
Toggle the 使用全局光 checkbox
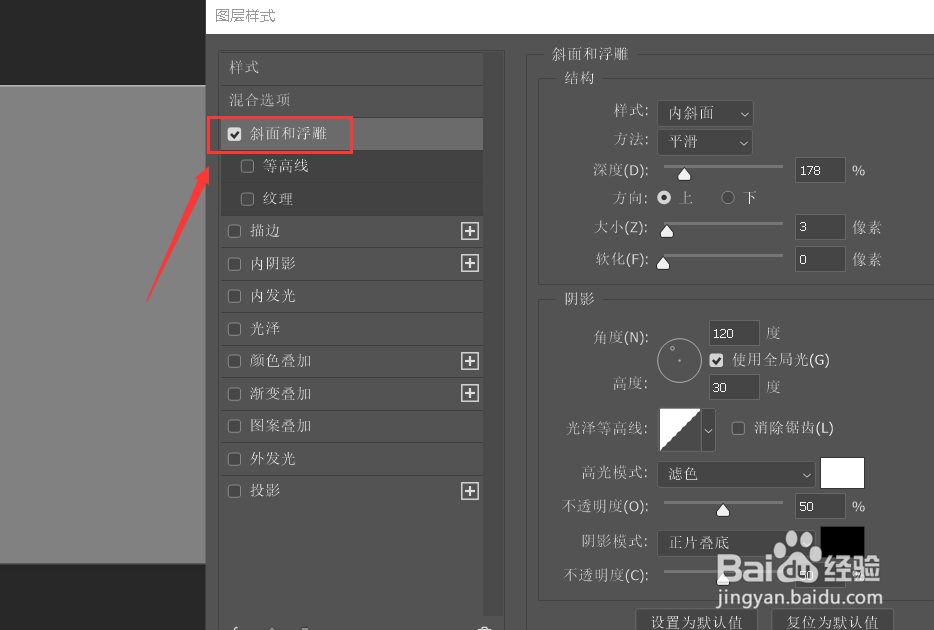[x=717, y=360]
